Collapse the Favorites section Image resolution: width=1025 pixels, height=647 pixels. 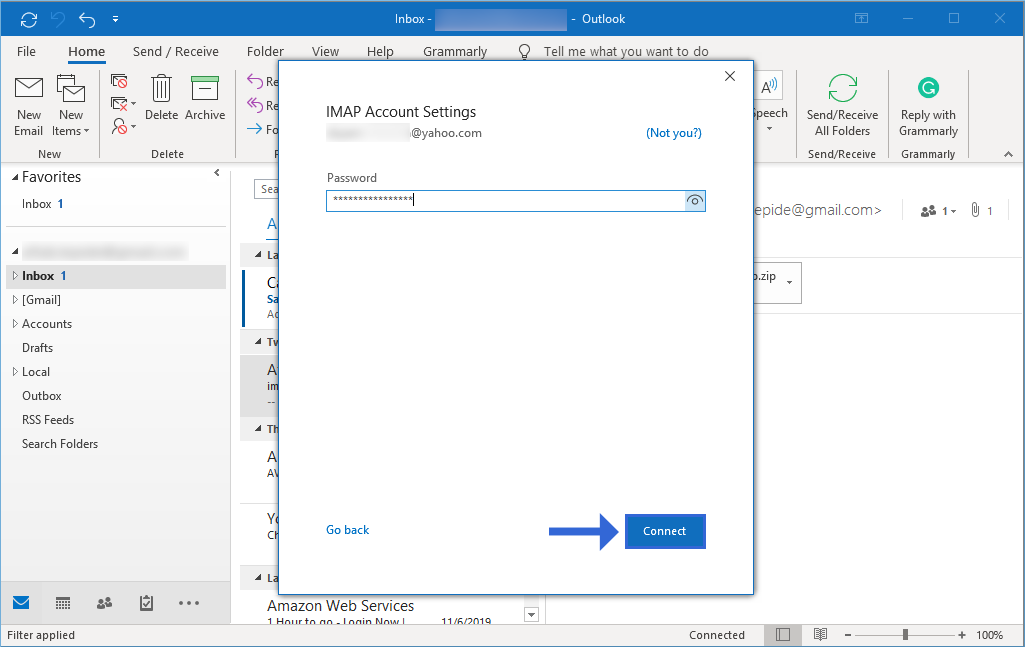[x=15, y=177]
